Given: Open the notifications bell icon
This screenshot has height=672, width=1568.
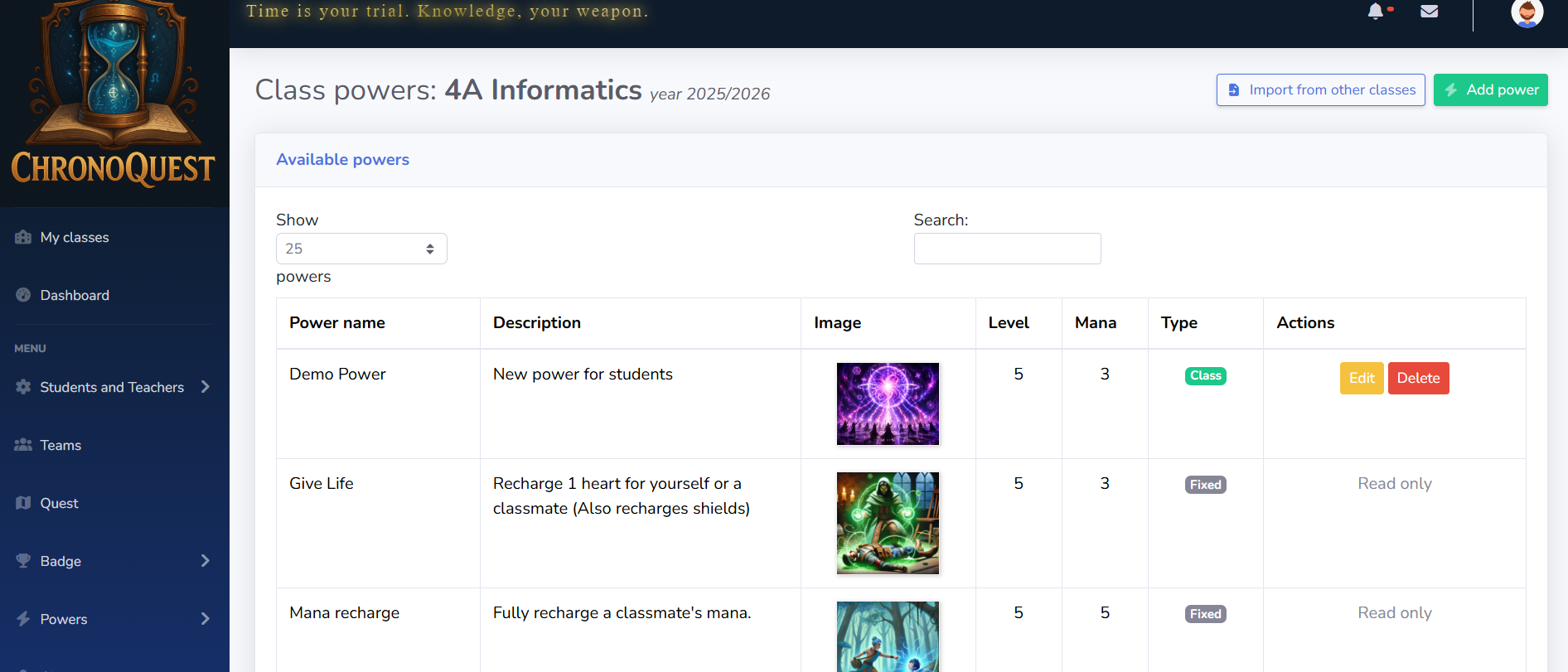Looking at the screenshot, I should click(1376, 11).
